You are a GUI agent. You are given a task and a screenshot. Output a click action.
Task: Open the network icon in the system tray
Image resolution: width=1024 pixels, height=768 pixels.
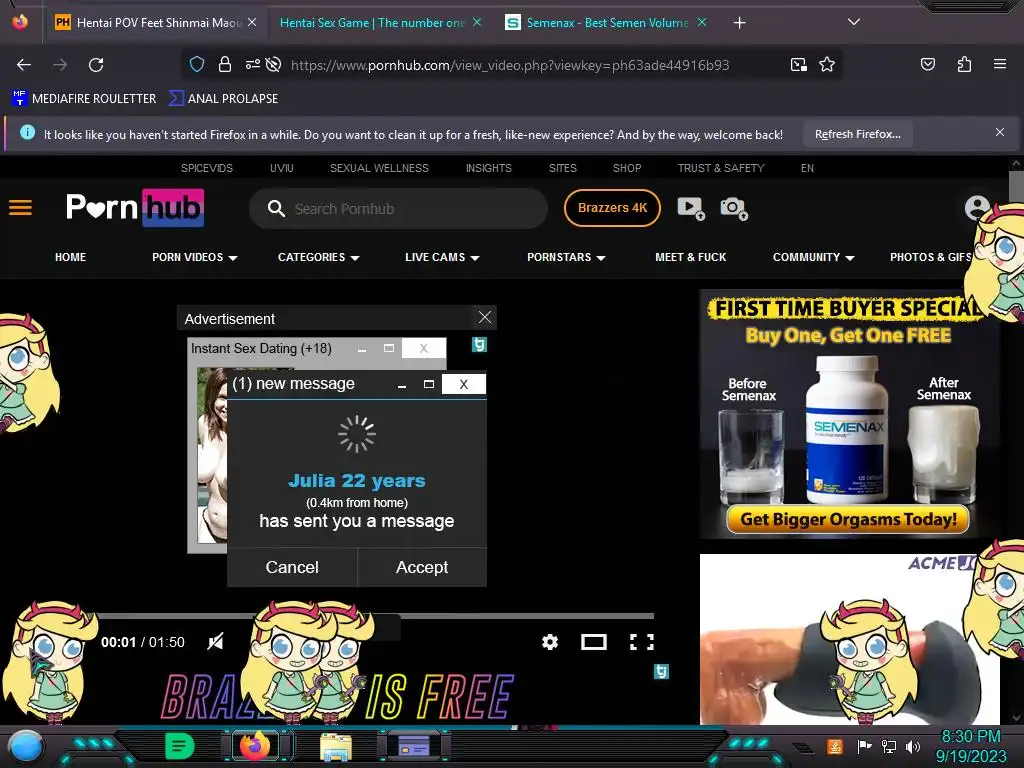pos(889,746)
